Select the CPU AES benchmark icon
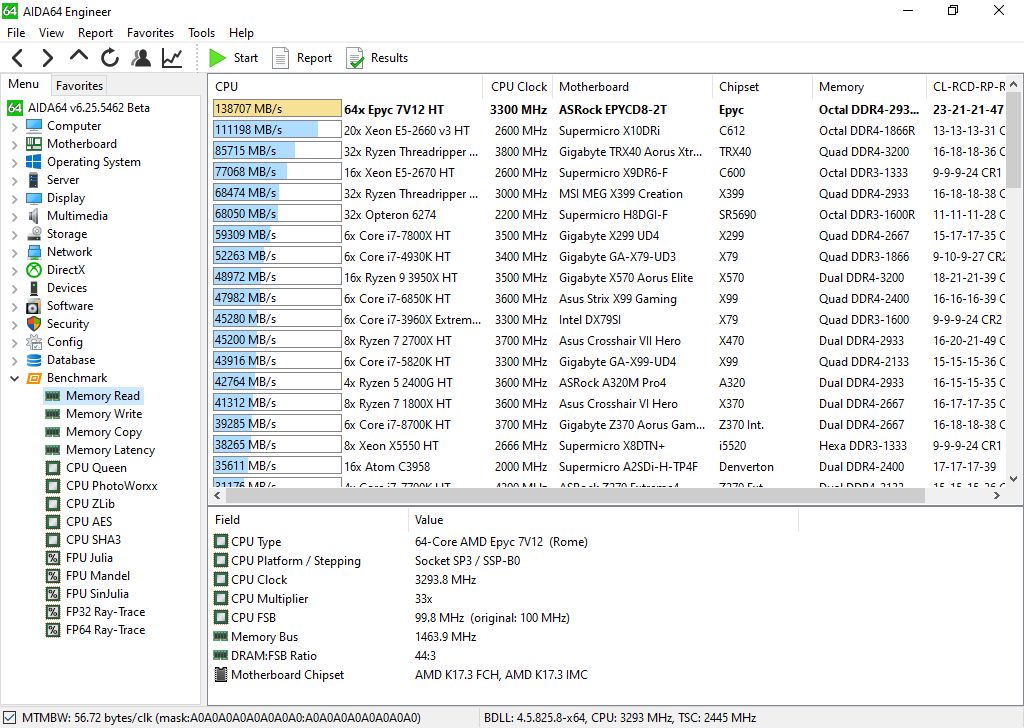The image size is (1024, 728). click(x=52, y=522)
